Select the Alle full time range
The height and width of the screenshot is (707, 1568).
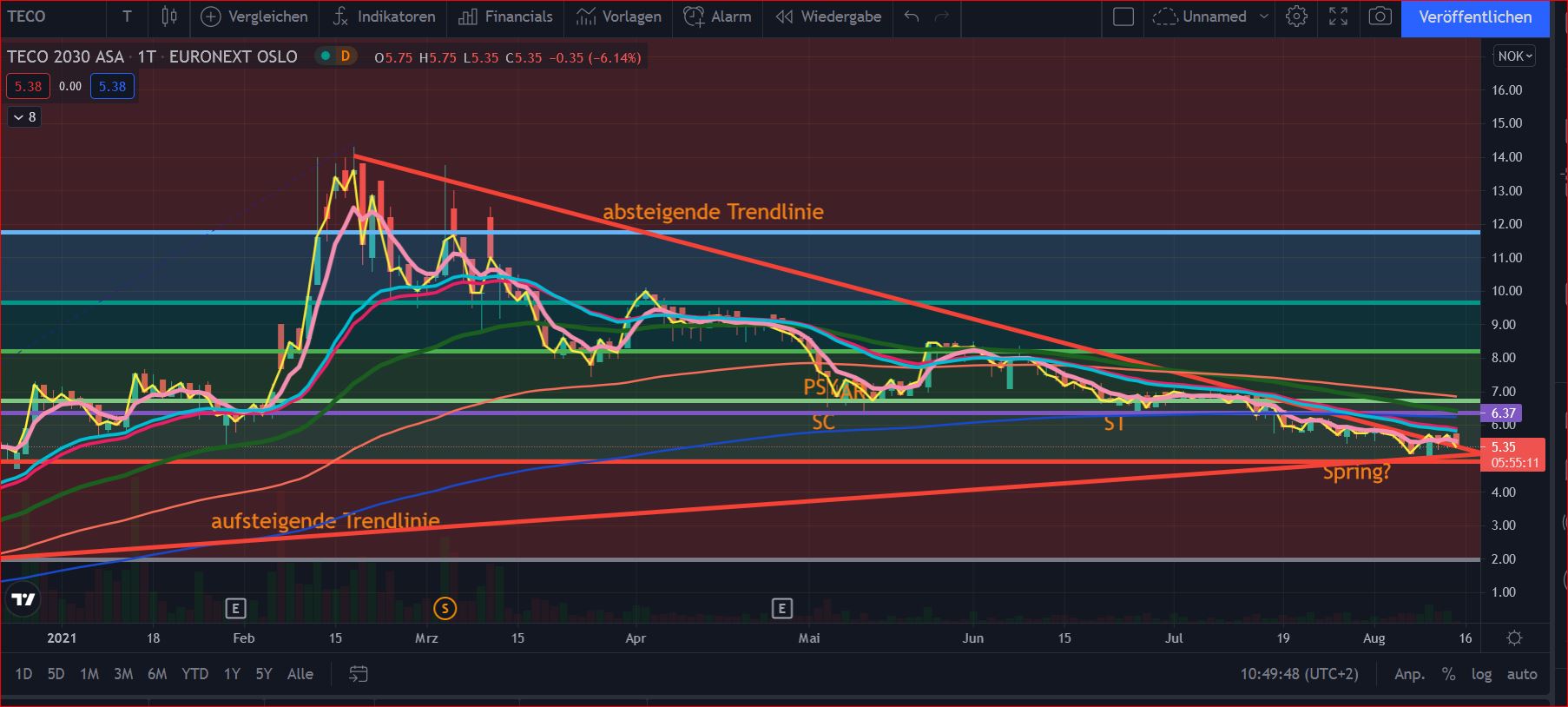coord(300,674)
